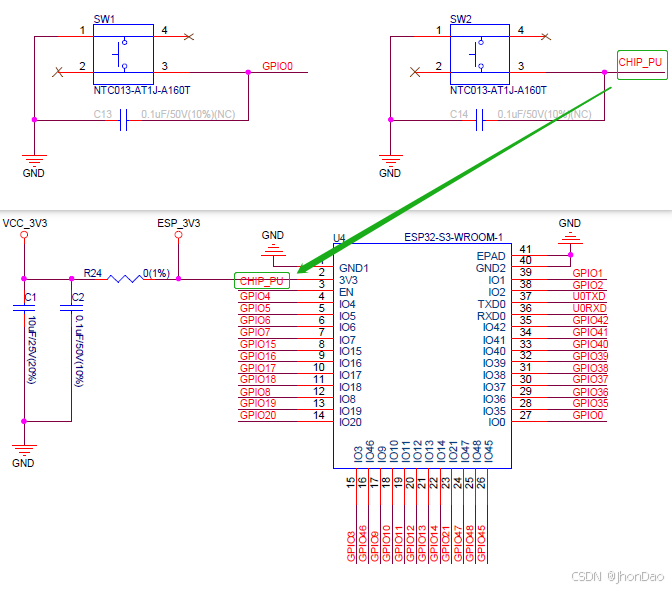Click the GPIO15 net label

pos(258,344)
